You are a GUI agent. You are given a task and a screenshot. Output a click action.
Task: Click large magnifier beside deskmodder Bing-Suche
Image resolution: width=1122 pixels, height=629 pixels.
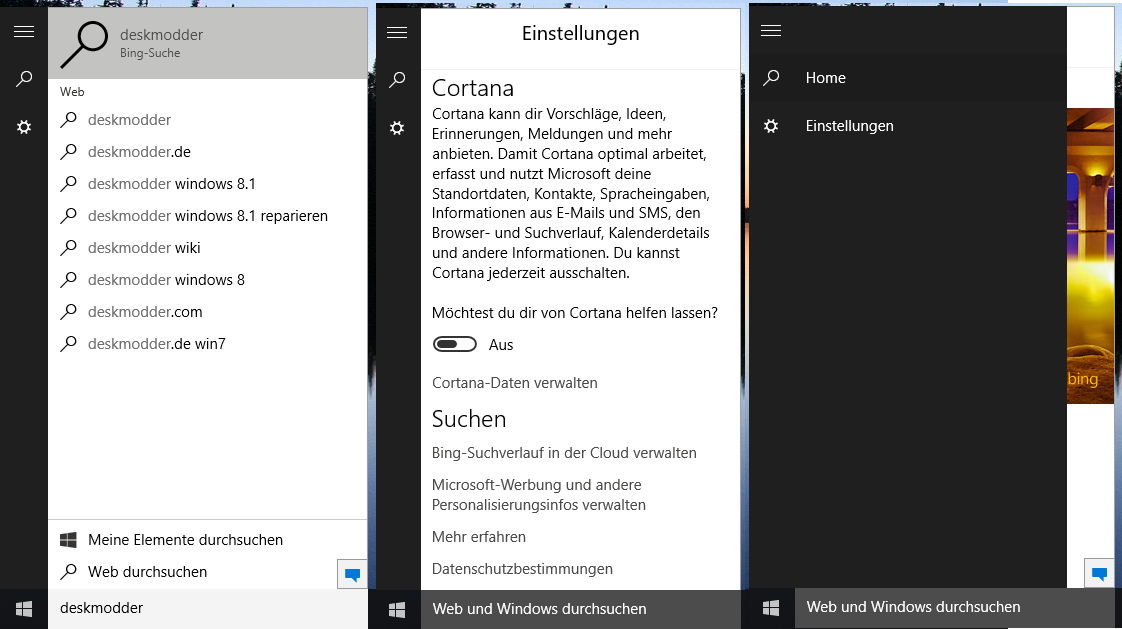point(84,44)
